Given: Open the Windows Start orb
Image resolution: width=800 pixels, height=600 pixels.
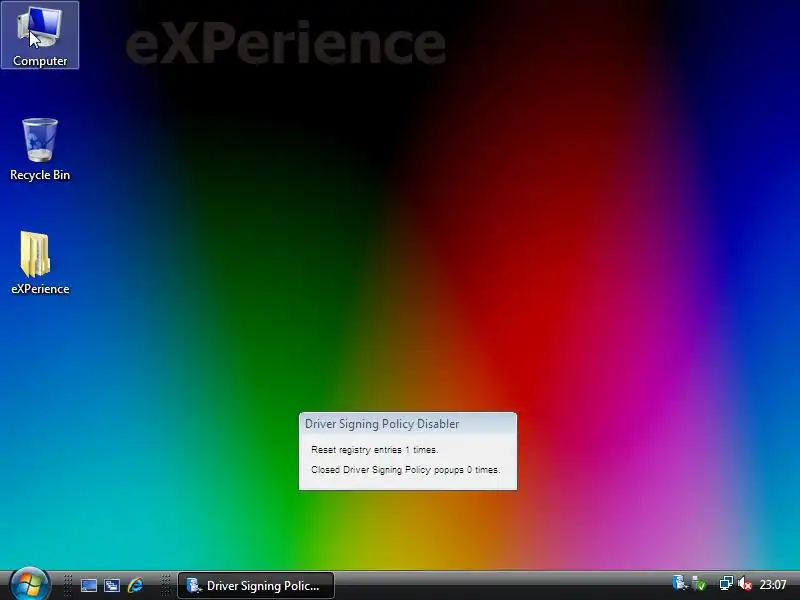Looking at the screenshot, I should pyautogui.click(x=30, y=584).
